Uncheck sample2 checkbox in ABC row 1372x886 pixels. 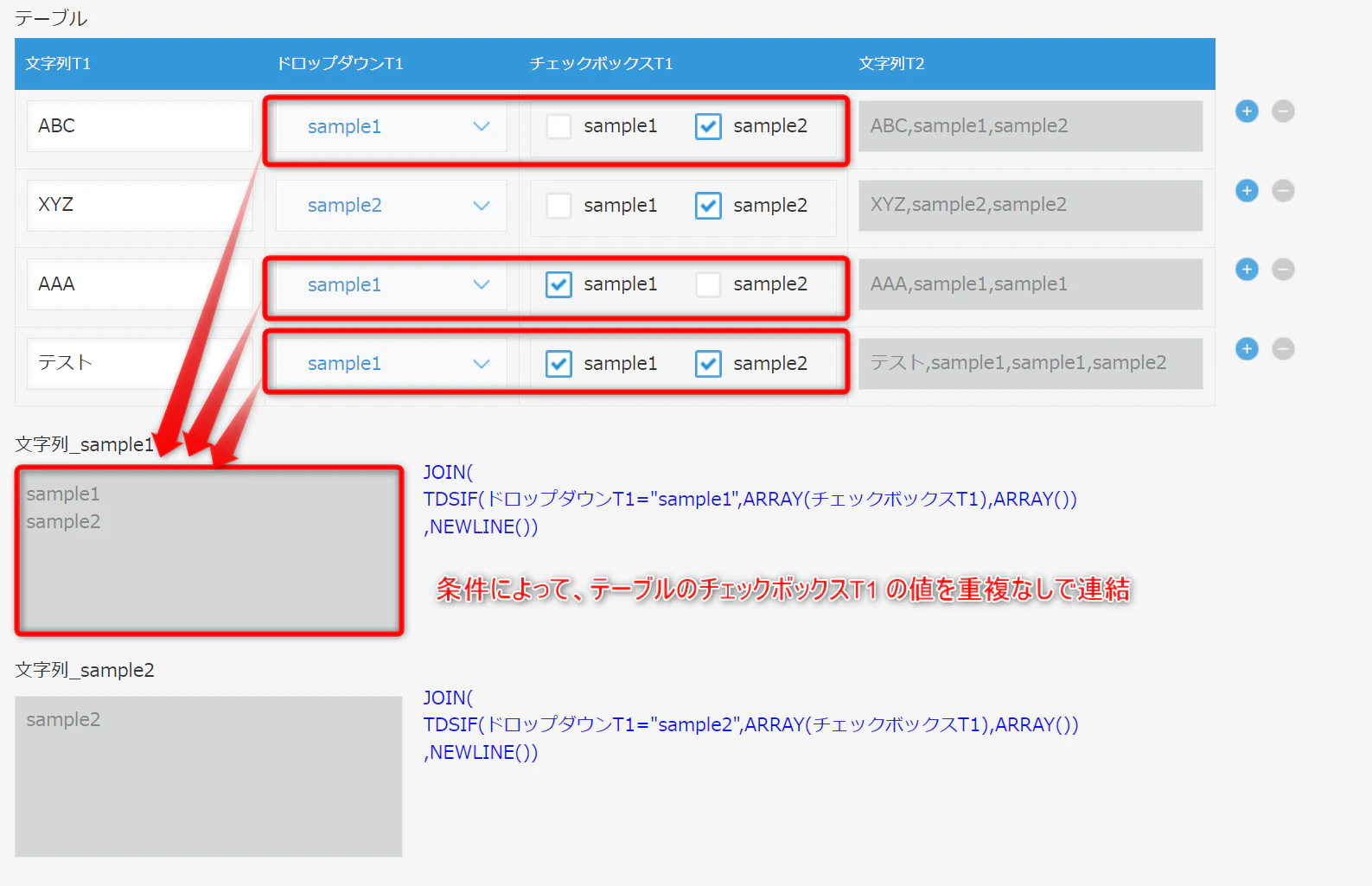708,126
